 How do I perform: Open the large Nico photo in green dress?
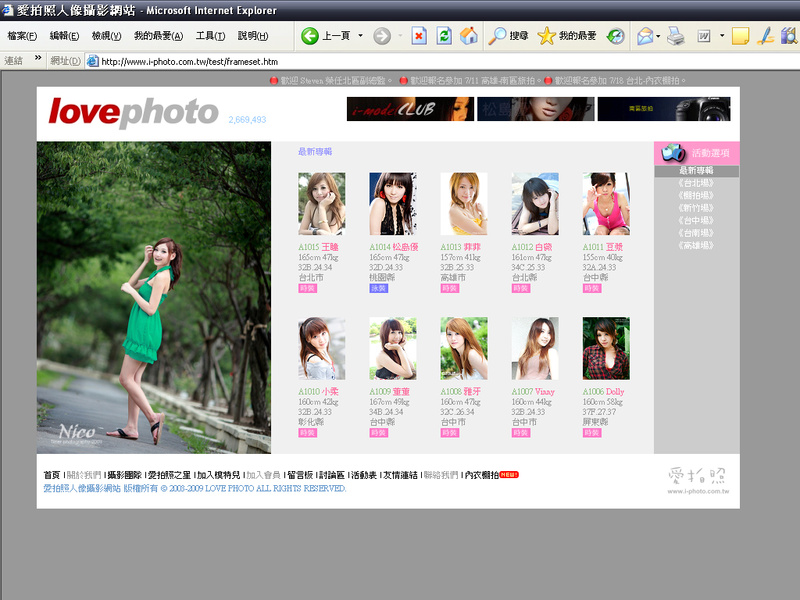(154, 297)
